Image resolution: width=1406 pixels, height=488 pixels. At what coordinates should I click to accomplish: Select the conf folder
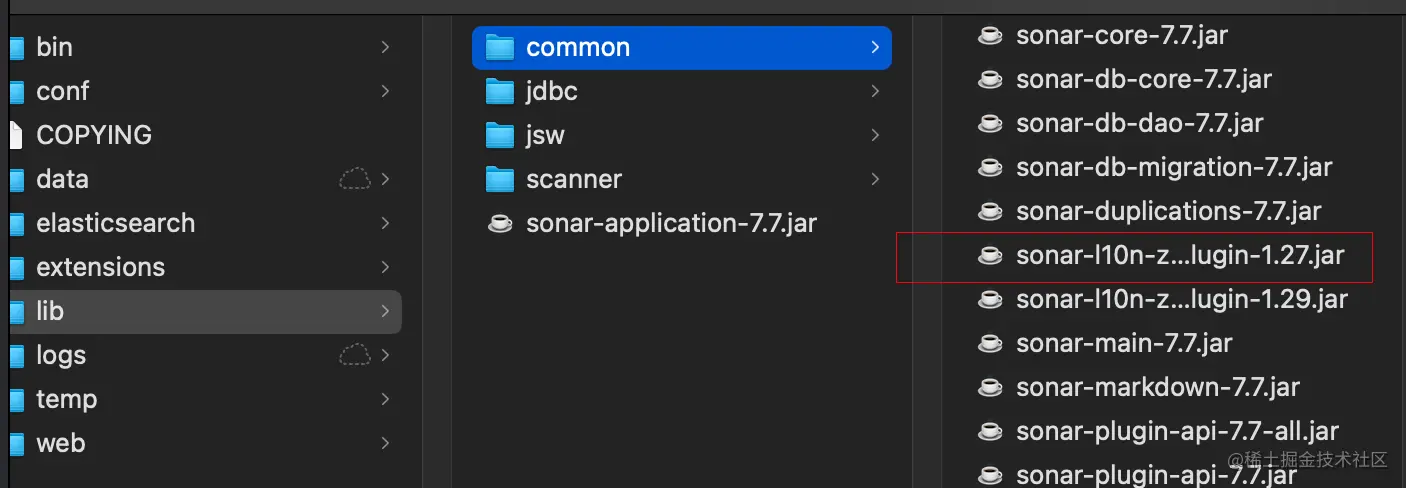62,91
